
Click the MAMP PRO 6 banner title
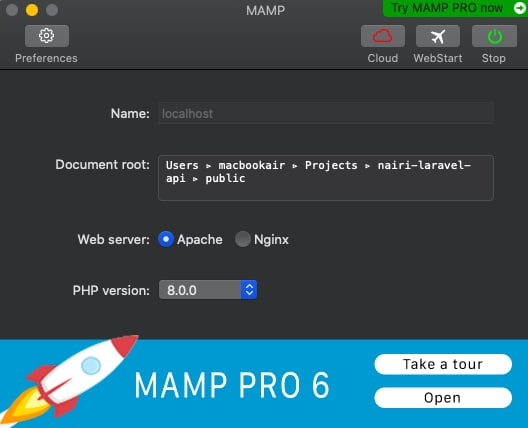[232, 385]
